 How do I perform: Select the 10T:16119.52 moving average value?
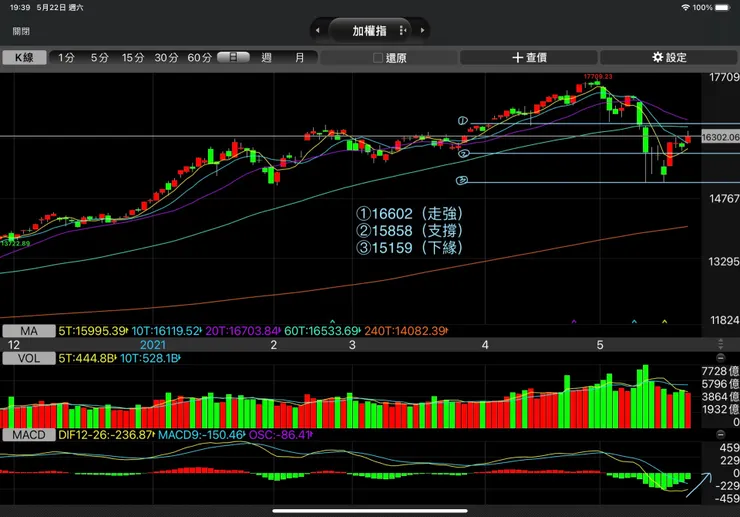167,331
